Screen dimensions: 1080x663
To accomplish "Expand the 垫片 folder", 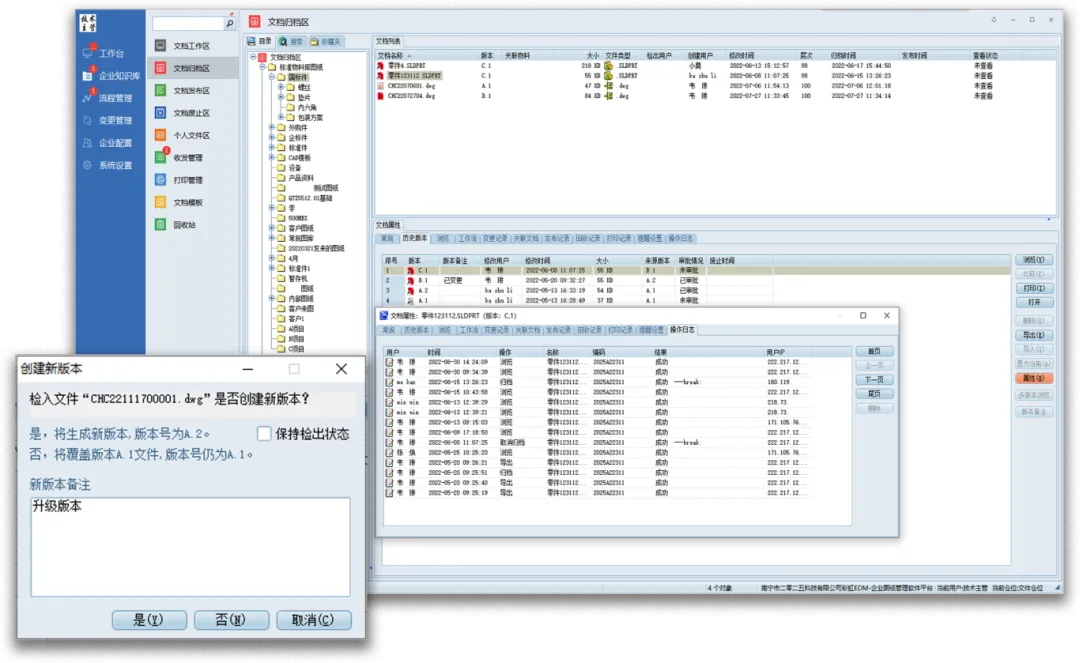I will [x=281, y=97].
